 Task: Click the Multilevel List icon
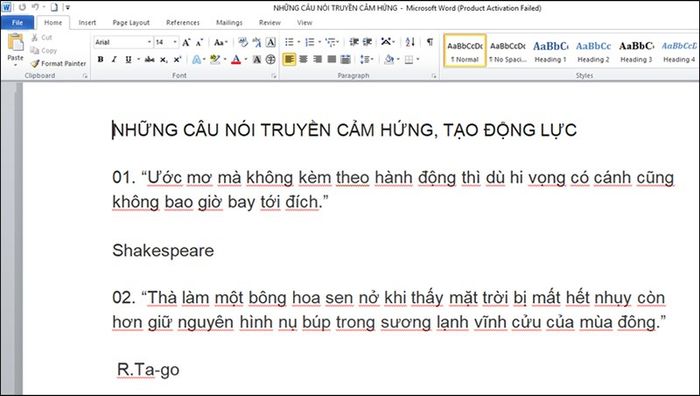pyautogui.click(x=330, y=42)
